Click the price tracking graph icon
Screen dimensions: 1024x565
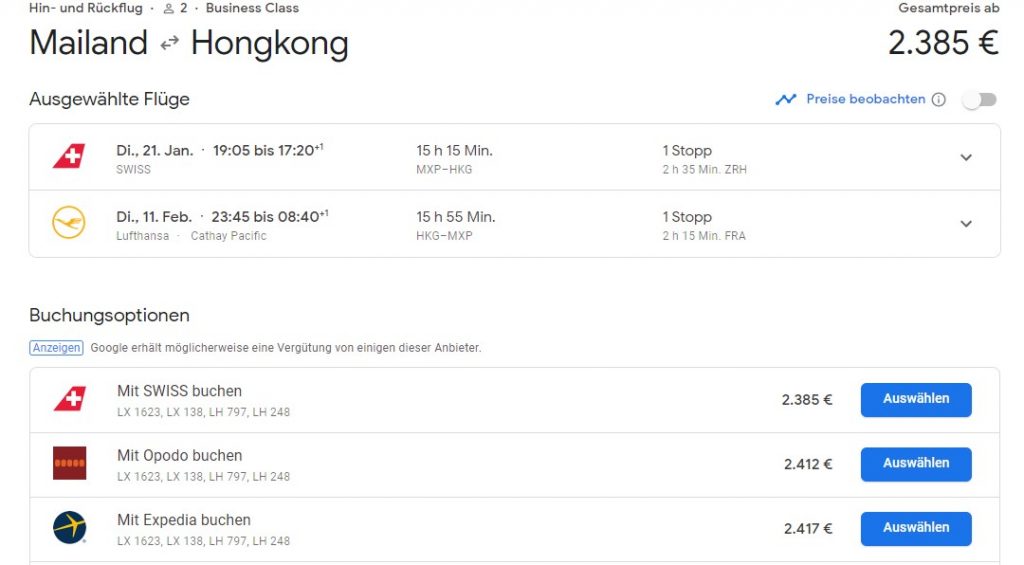click(x=786, y=99)
